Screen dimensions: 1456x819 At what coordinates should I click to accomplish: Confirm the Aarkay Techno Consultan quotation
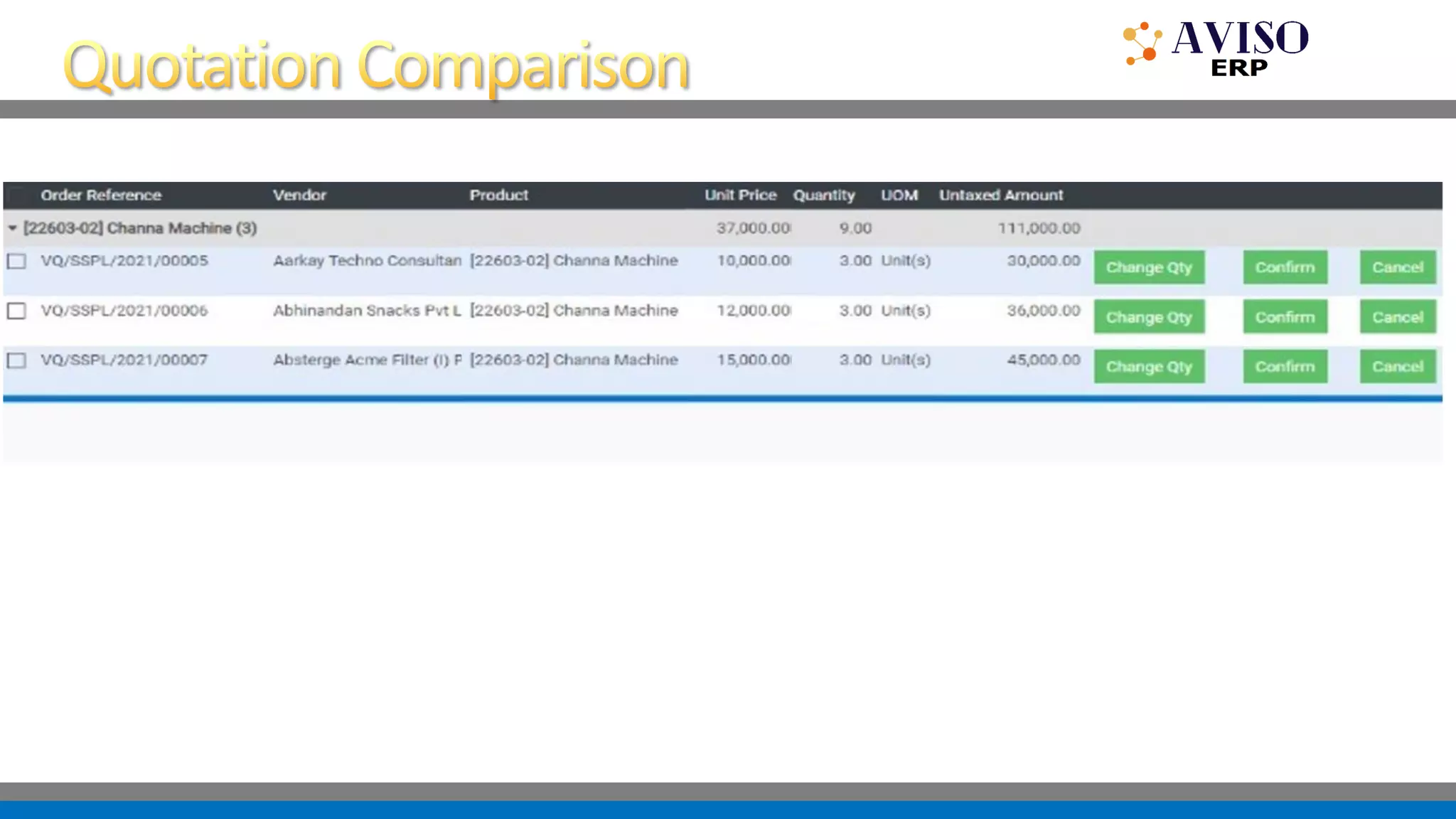(1284, 267)
